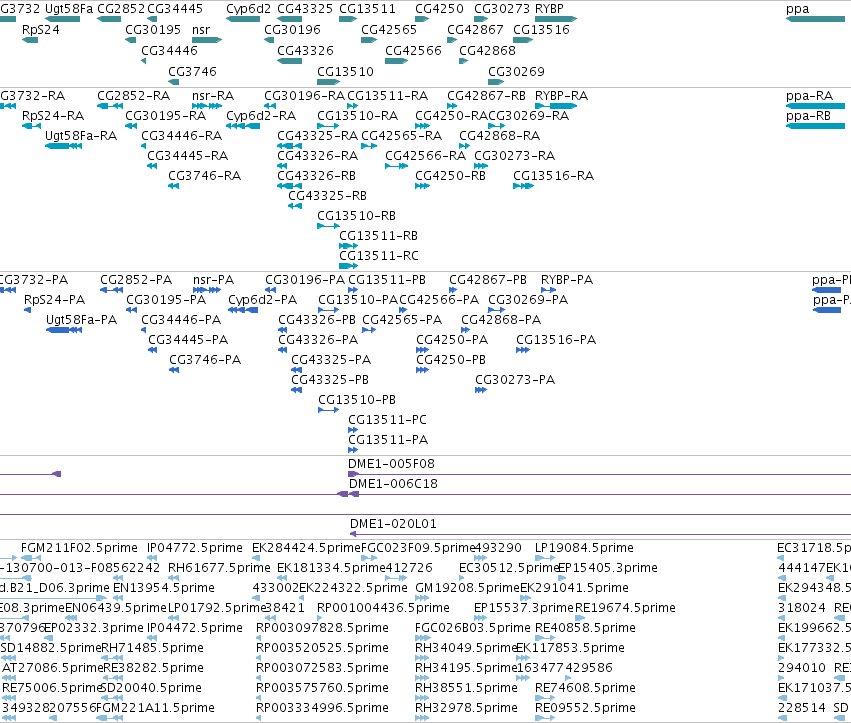The height and width of the screenshot is (723, 851).
Task: Select gene label reading exactly "CG42868"
Action: click(487, 51)
